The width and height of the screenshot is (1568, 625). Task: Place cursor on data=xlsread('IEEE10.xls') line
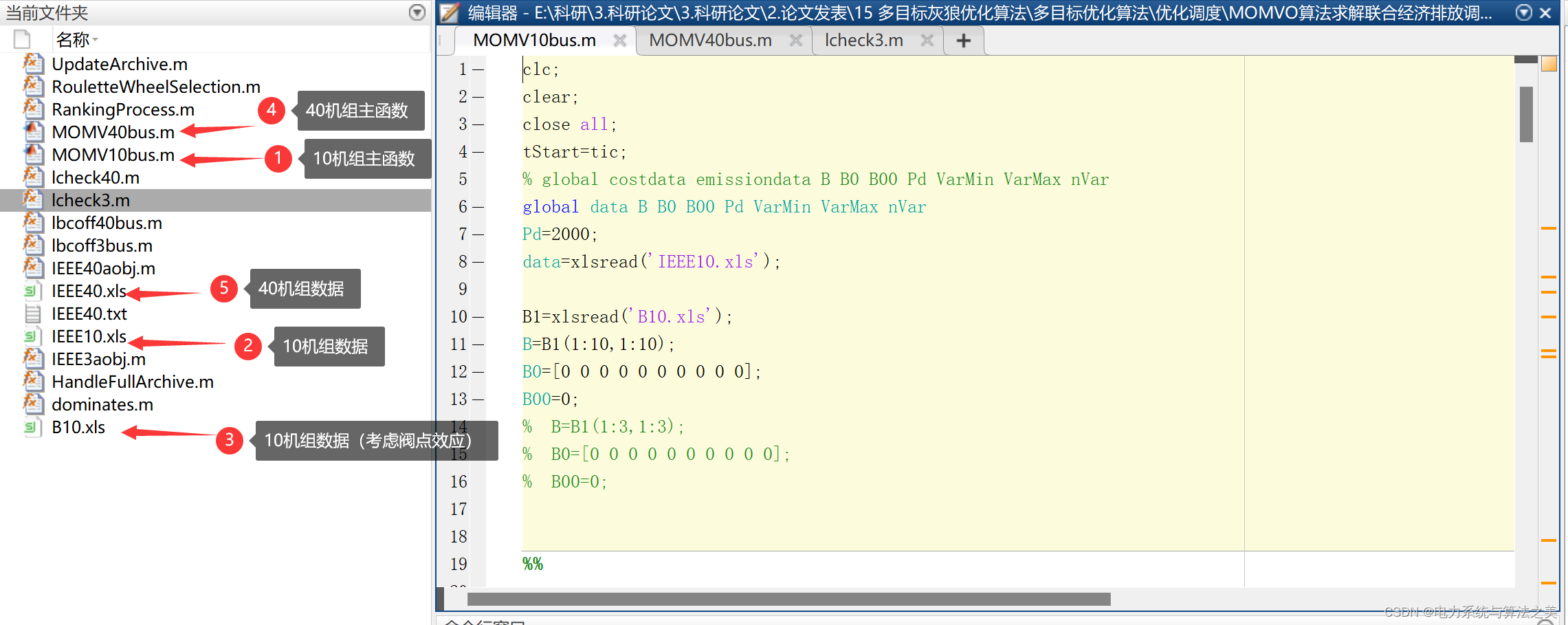(x=651, y=262)
